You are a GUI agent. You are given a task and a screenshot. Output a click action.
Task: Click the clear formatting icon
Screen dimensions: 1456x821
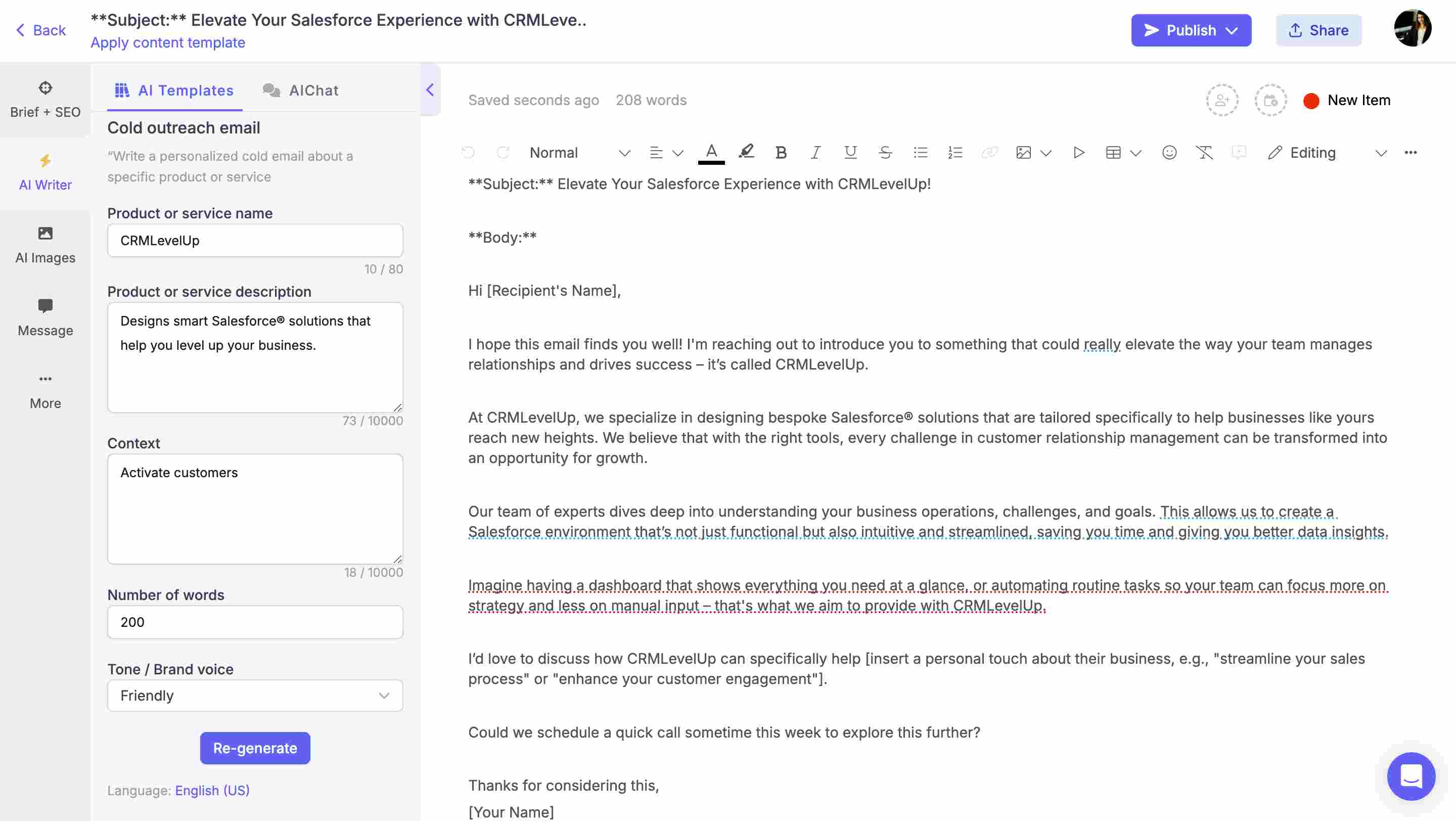pos(1204,153)
